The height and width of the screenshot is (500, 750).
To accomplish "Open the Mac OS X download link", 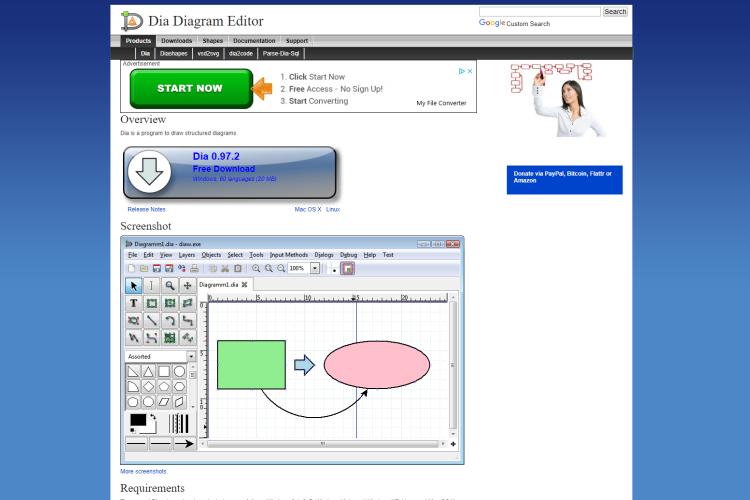I will [308, 210].
